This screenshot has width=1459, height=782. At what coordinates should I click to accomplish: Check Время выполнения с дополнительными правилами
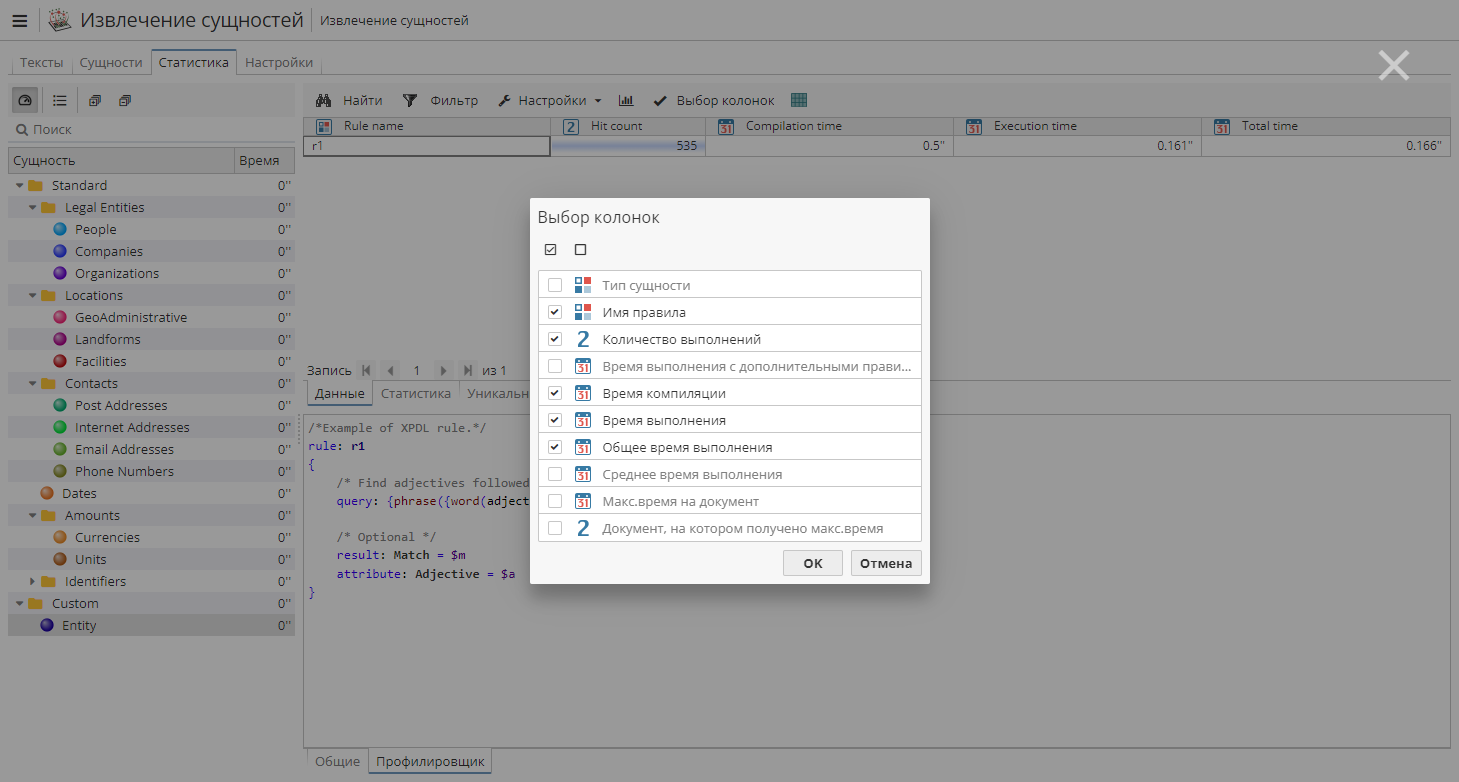click(555, 366)
